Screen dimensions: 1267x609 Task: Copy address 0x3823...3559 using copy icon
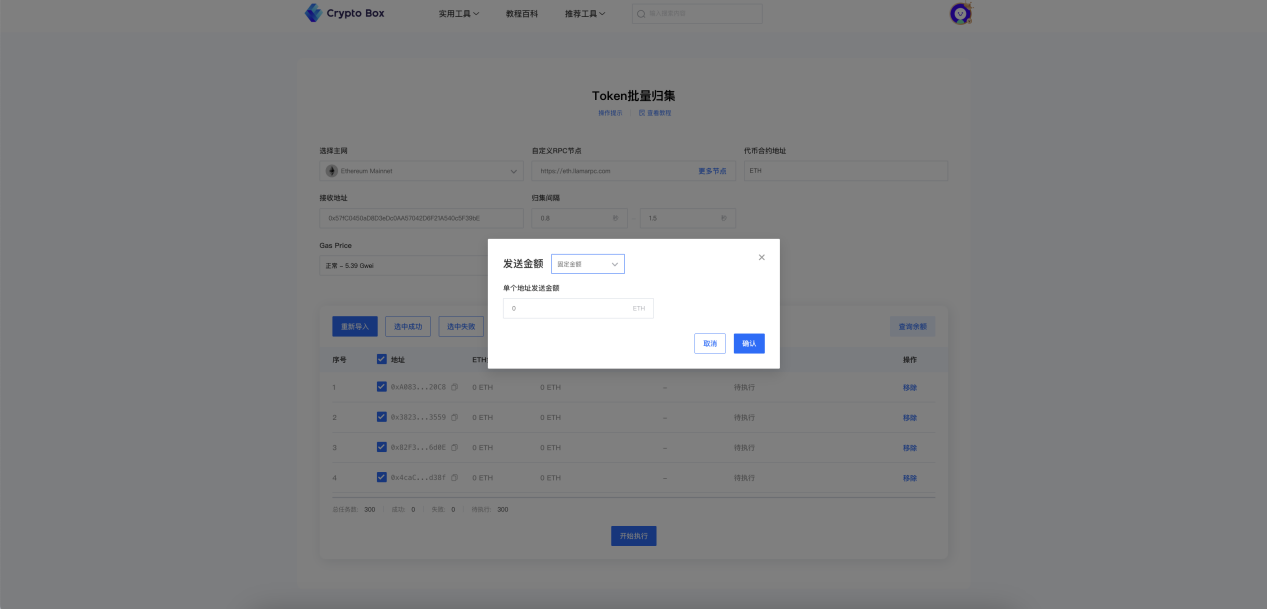point(454,417)
